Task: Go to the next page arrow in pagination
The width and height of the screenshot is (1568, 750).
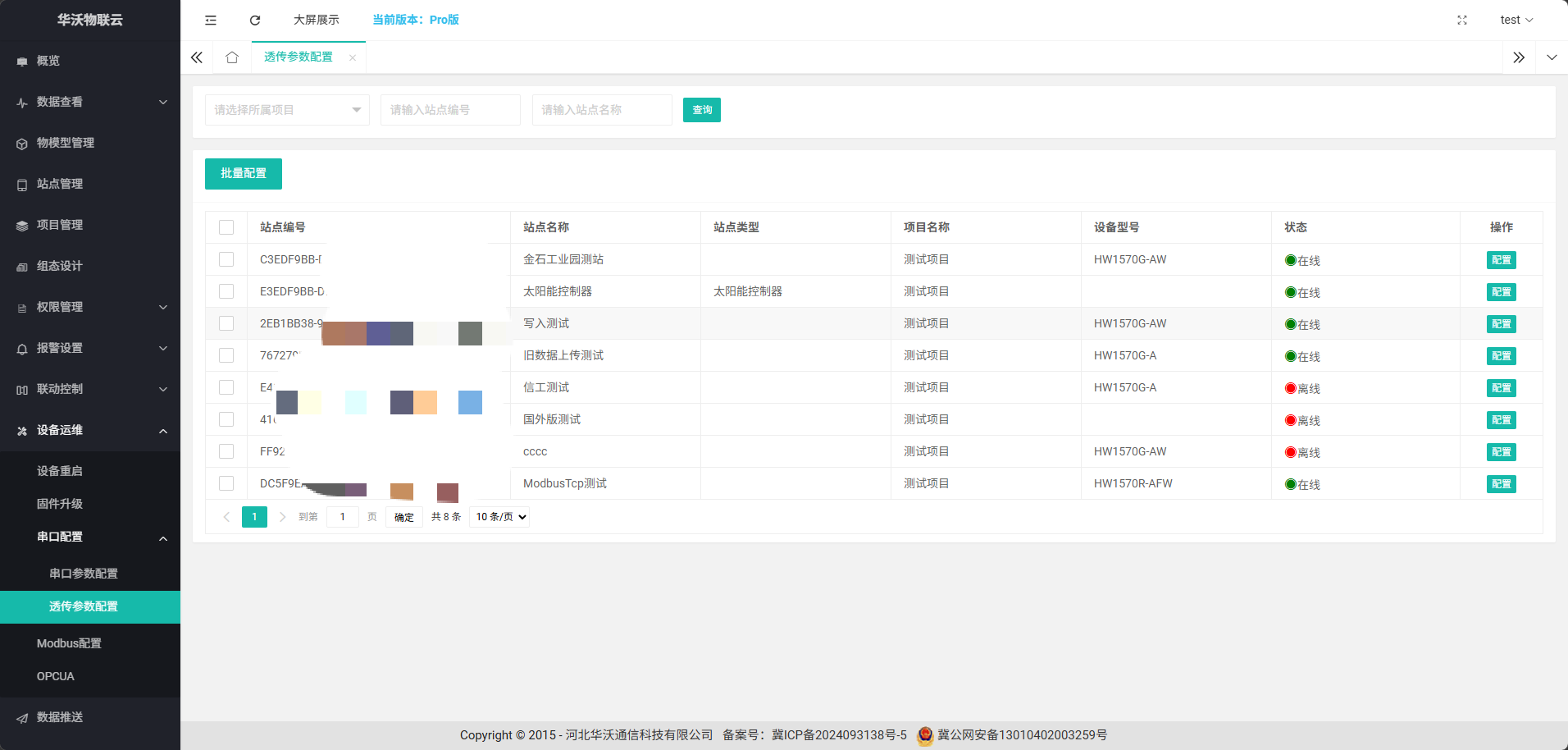Action: 282,517
